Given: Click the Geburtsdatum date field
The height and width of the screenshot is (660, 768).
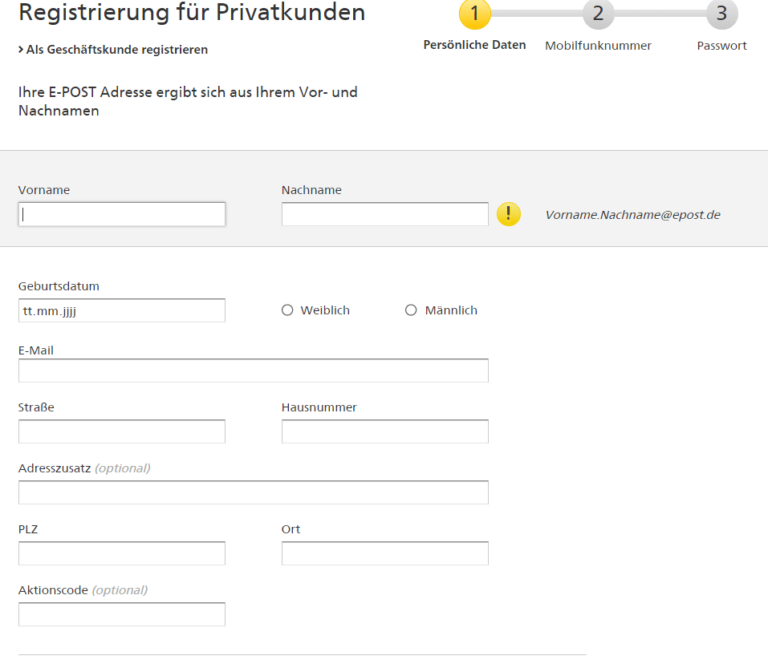Looking at the screenshot, I should (122, 311).
